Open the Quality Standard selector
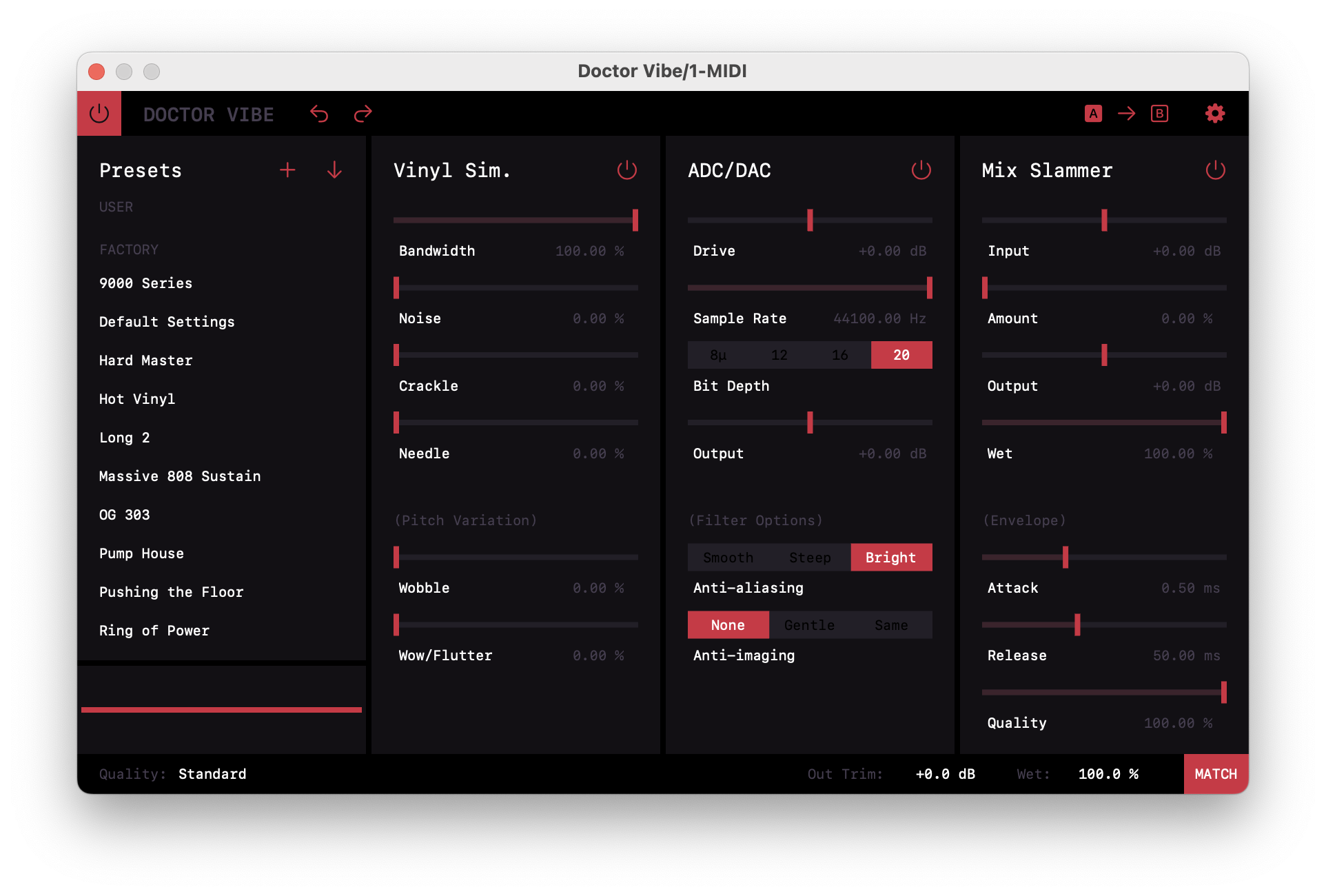The width and height of the screenshot is (1326, 896). tap(212, 774)
